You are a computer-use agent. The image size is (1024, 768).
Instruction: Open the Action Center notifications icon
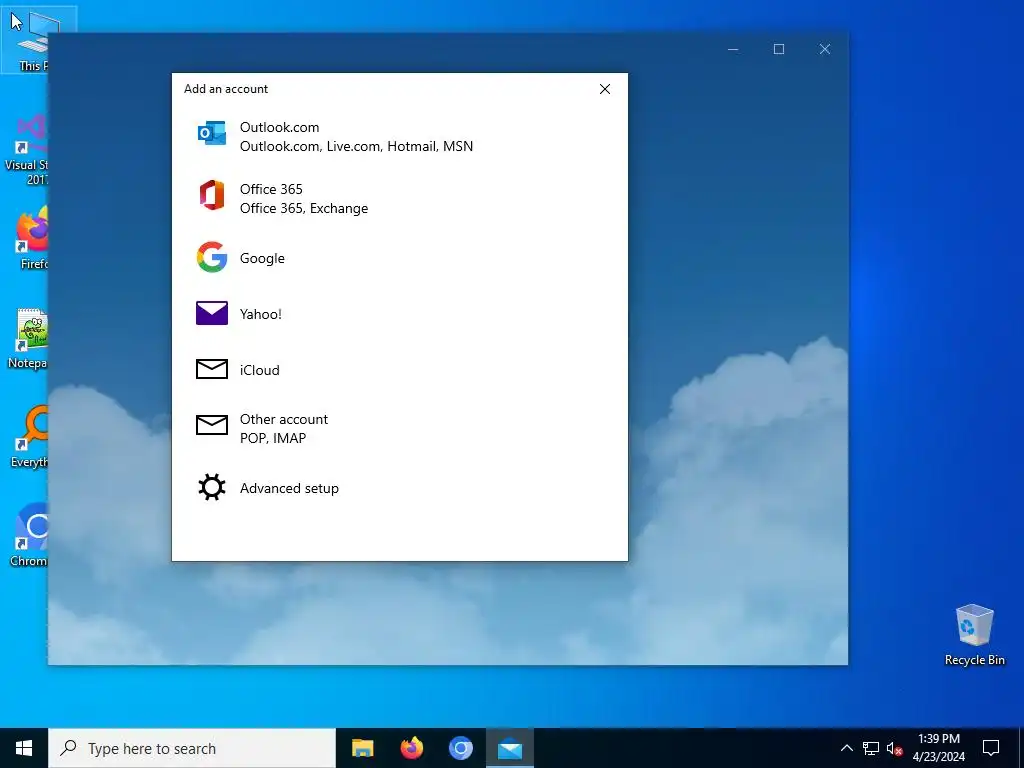[x=991, y=748]
